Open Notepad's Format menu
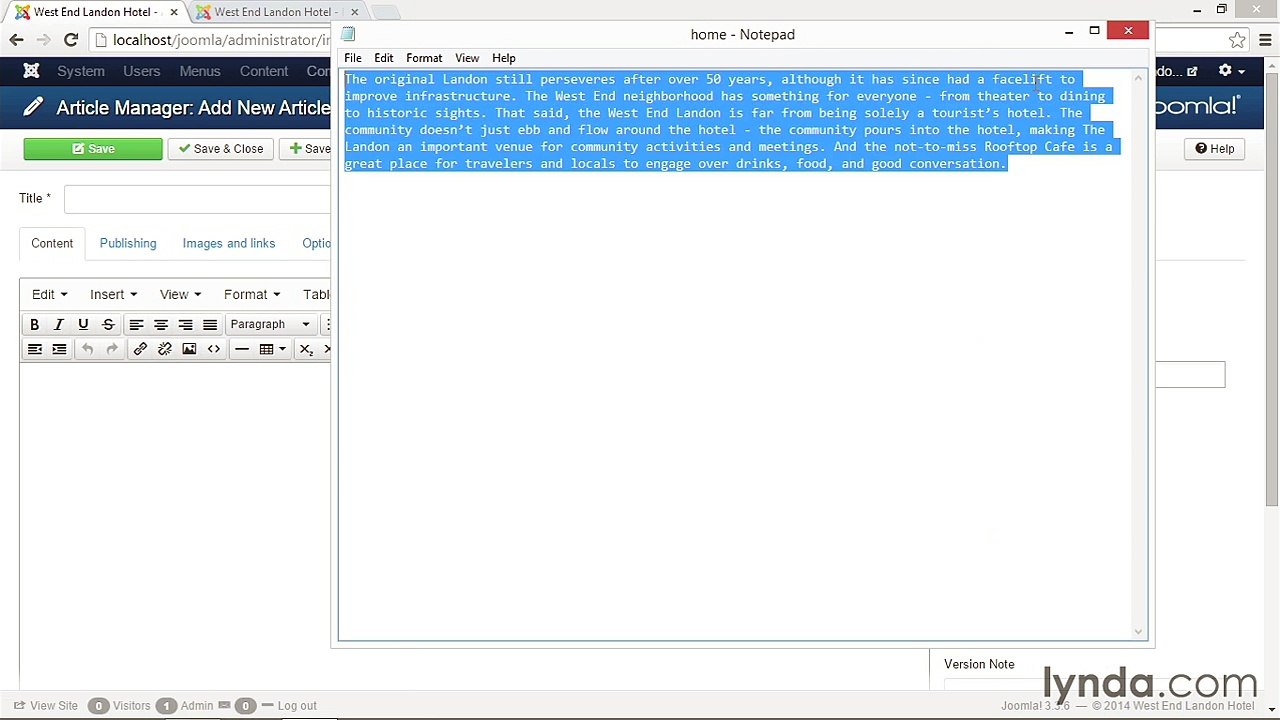1280x720 pixels. tap(424, 58)
